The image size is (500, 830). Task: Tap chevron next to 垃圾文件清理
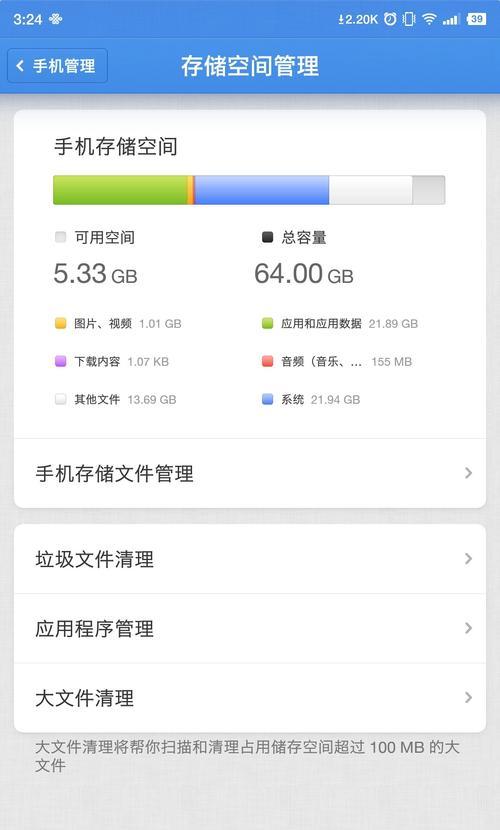[x=468, y=558]
